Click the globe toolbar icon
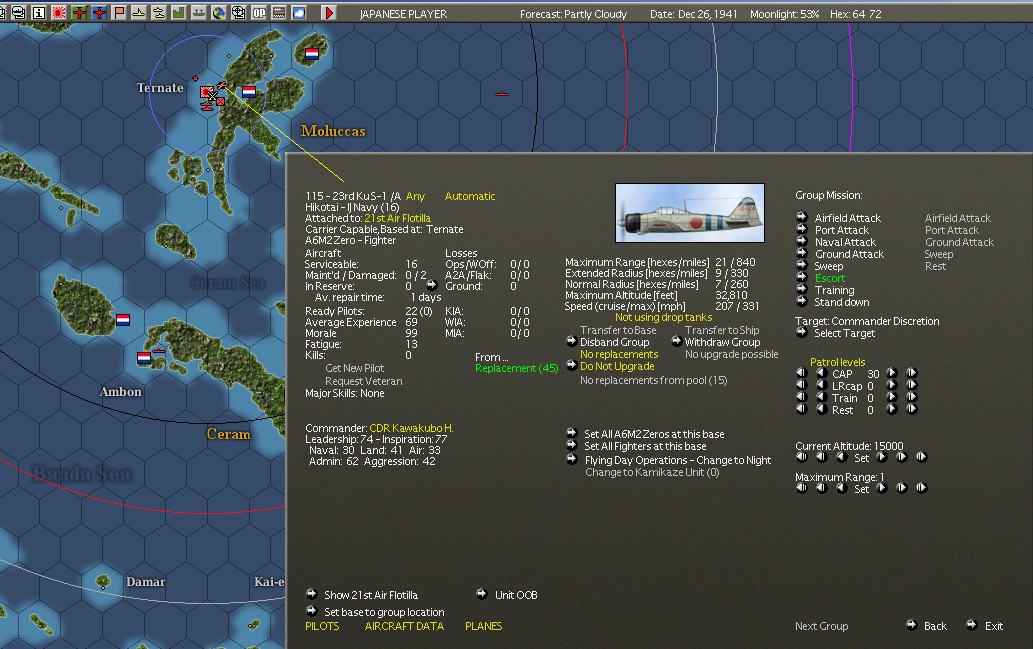The image size is (1033, 649). pyautogui.click(x=219, y=13)
